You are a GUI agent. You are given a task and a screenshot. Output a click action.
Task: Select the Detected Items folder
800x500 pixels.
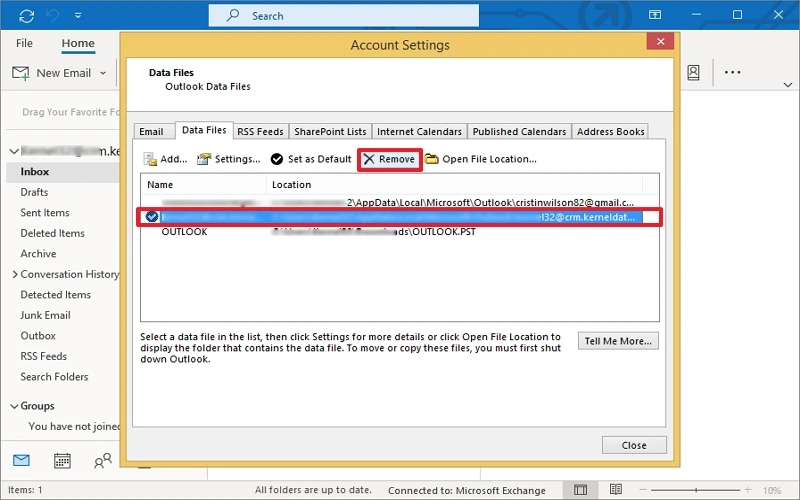click(x=56, y=294)
